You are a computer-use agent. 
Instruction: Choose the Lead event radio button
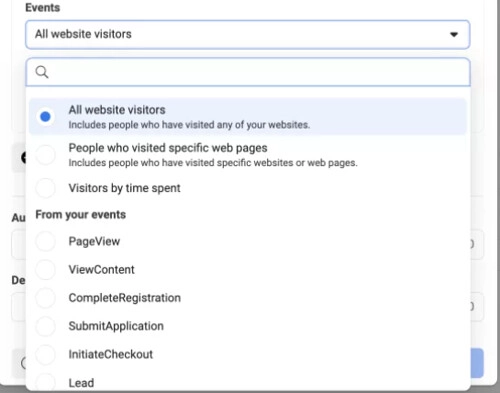click(x=45, y=382)
